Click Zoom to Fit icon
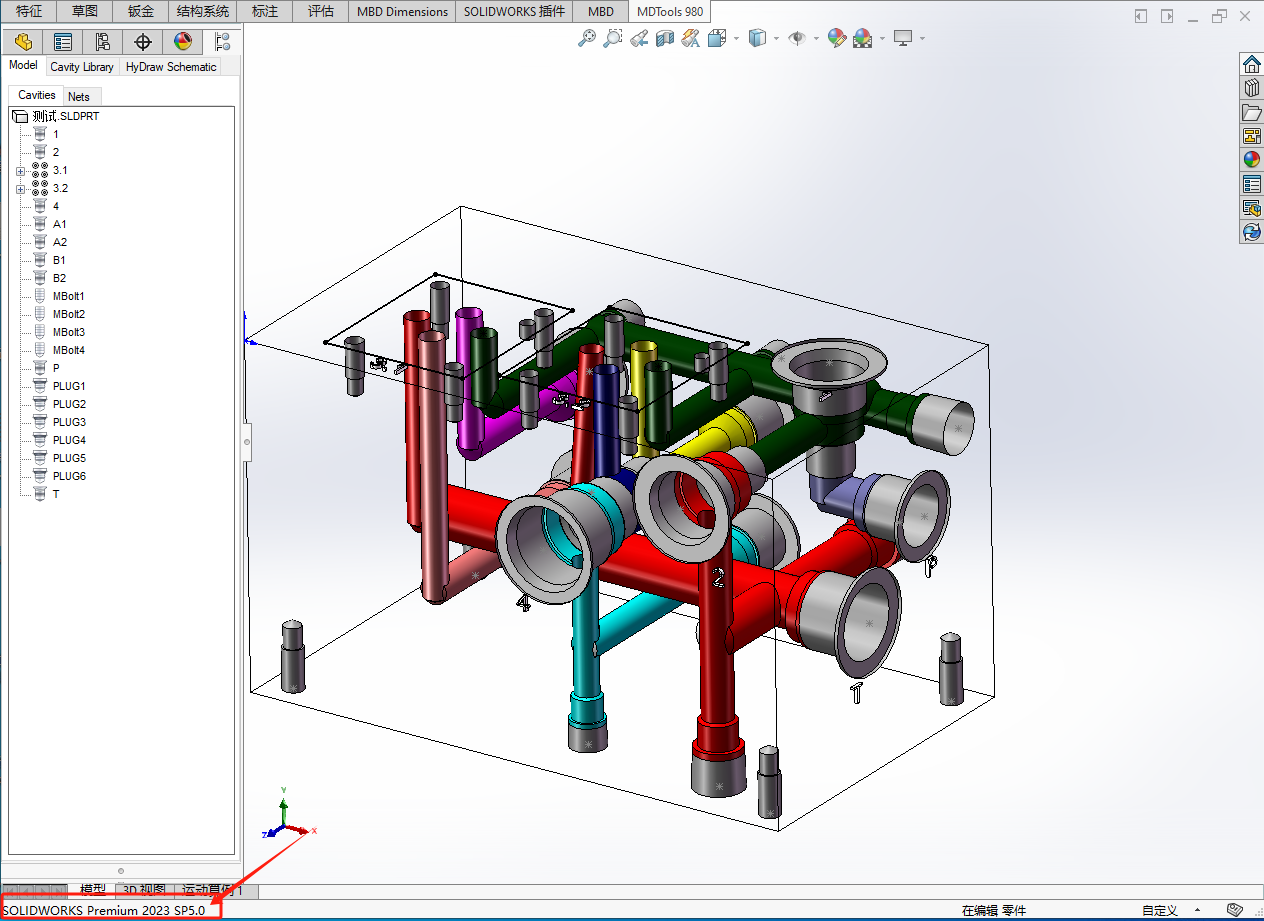1264x921 pixels. 587,38
